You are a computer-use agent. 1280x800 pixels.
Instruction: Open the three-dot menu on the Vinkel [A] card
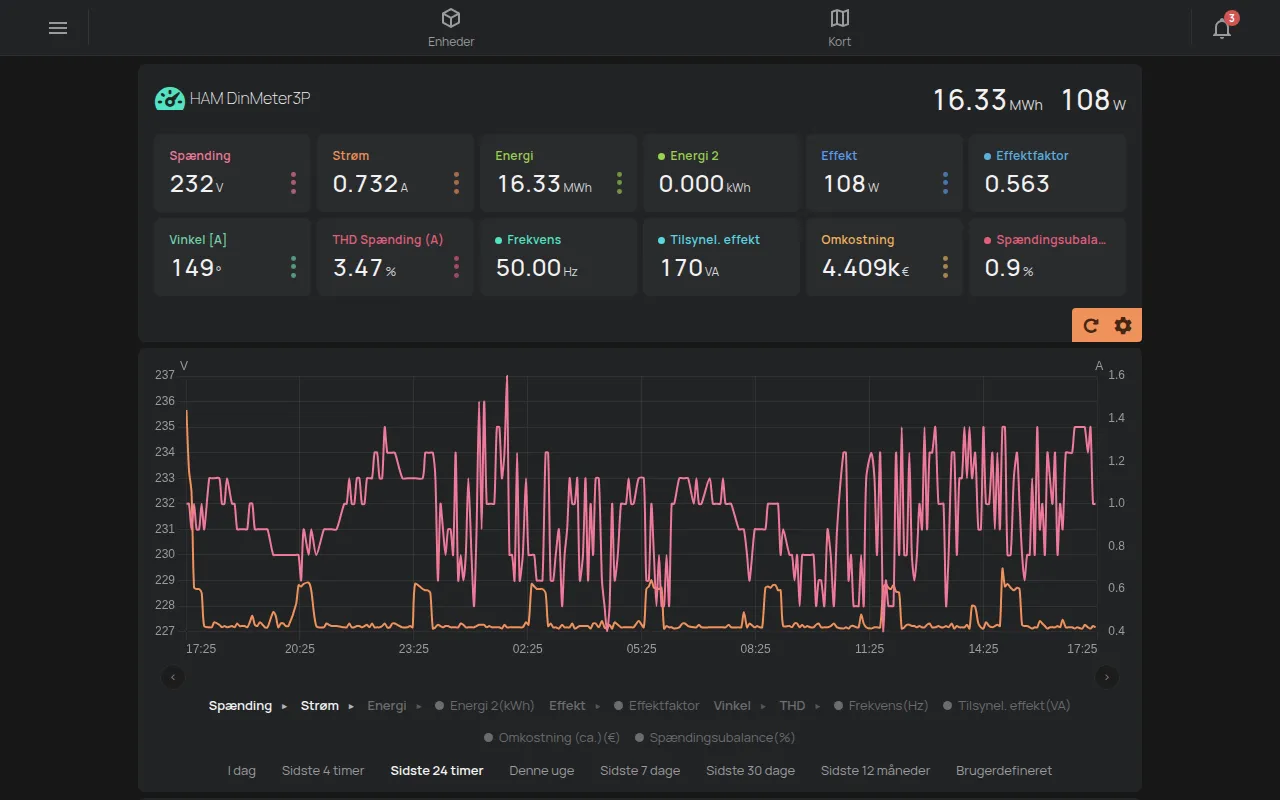pyautogui.click(x=293, y=267)
